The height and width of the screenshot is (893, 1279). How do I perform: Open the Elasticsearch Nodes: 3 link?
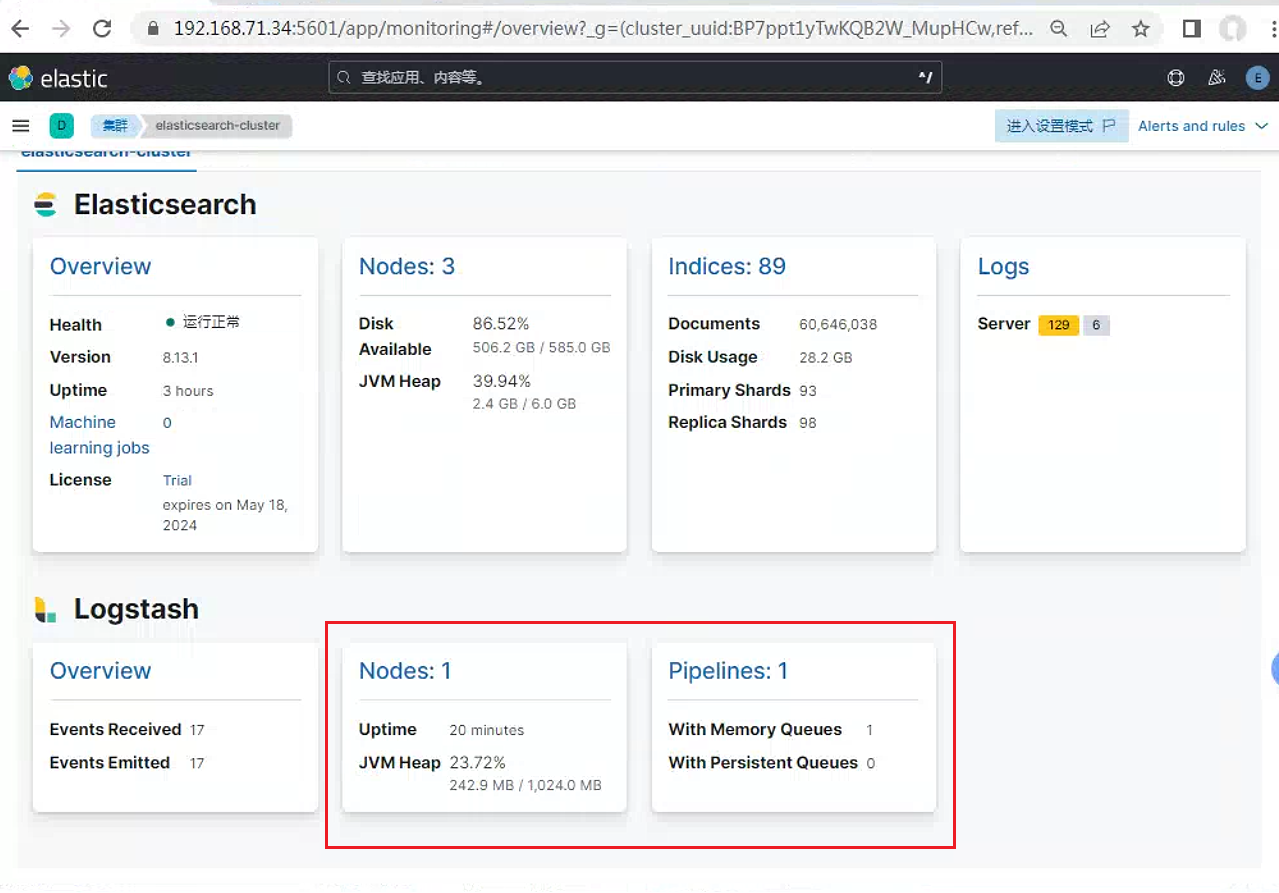(407, 266)
